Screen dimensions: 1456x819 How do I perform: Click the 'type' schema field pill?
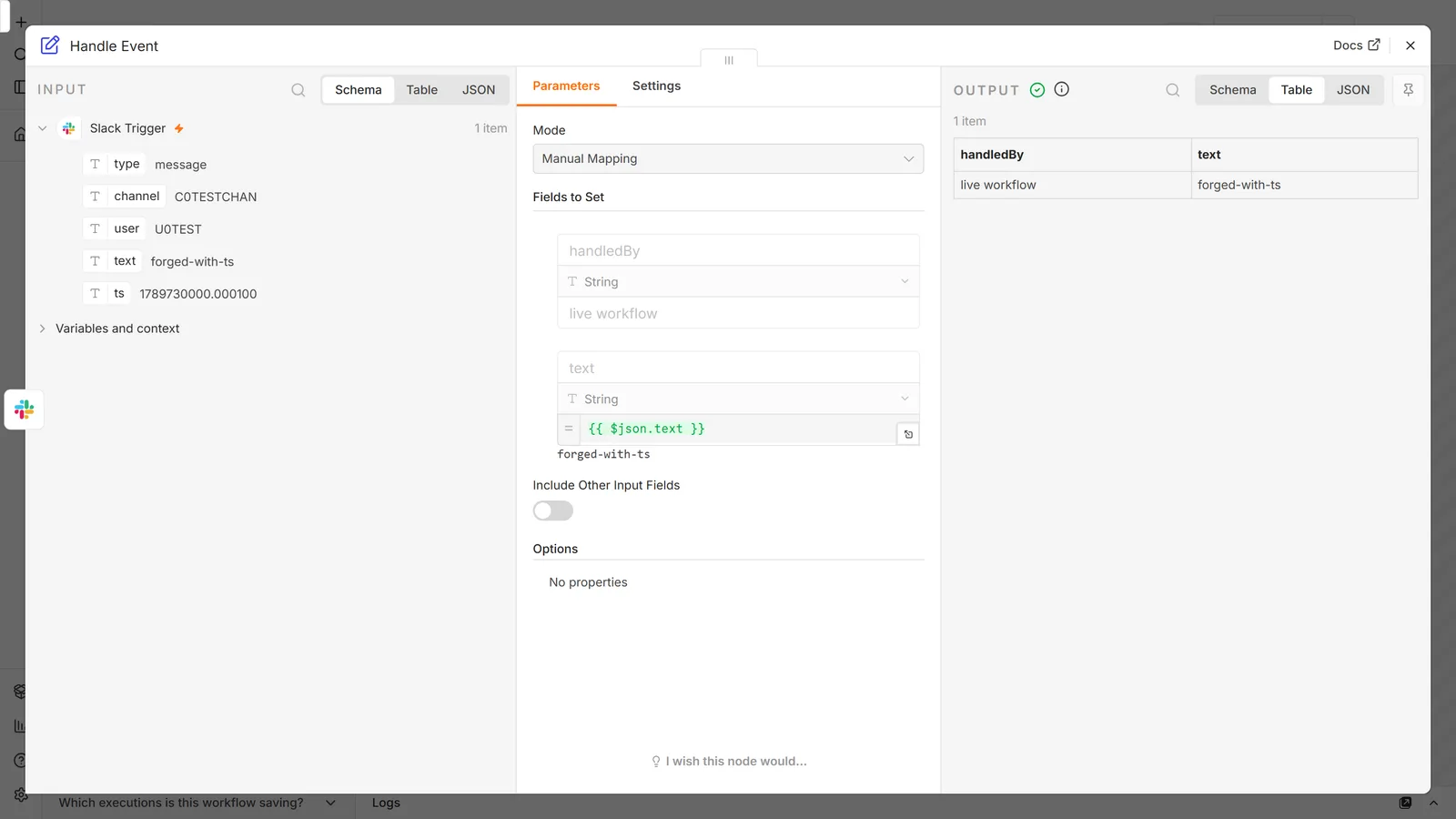pyautogui.click(x=115, y=164)
